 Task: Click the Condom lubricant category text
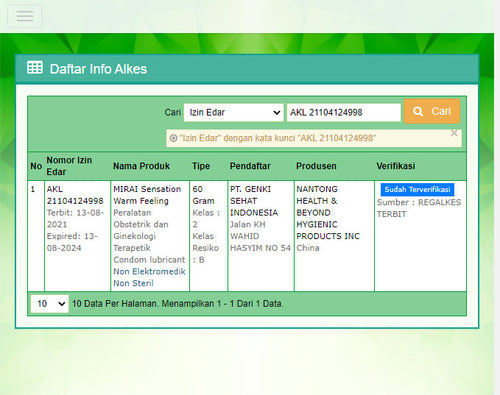[149, 260]
